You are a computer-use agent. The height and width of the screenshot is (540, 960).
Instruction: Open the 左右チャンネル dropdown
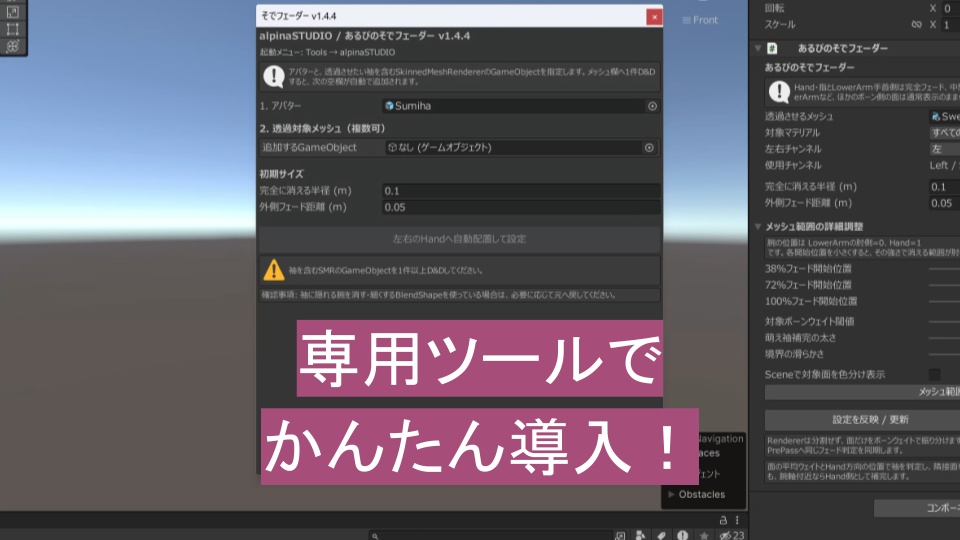pyautogui.click(x=945, y=149)
